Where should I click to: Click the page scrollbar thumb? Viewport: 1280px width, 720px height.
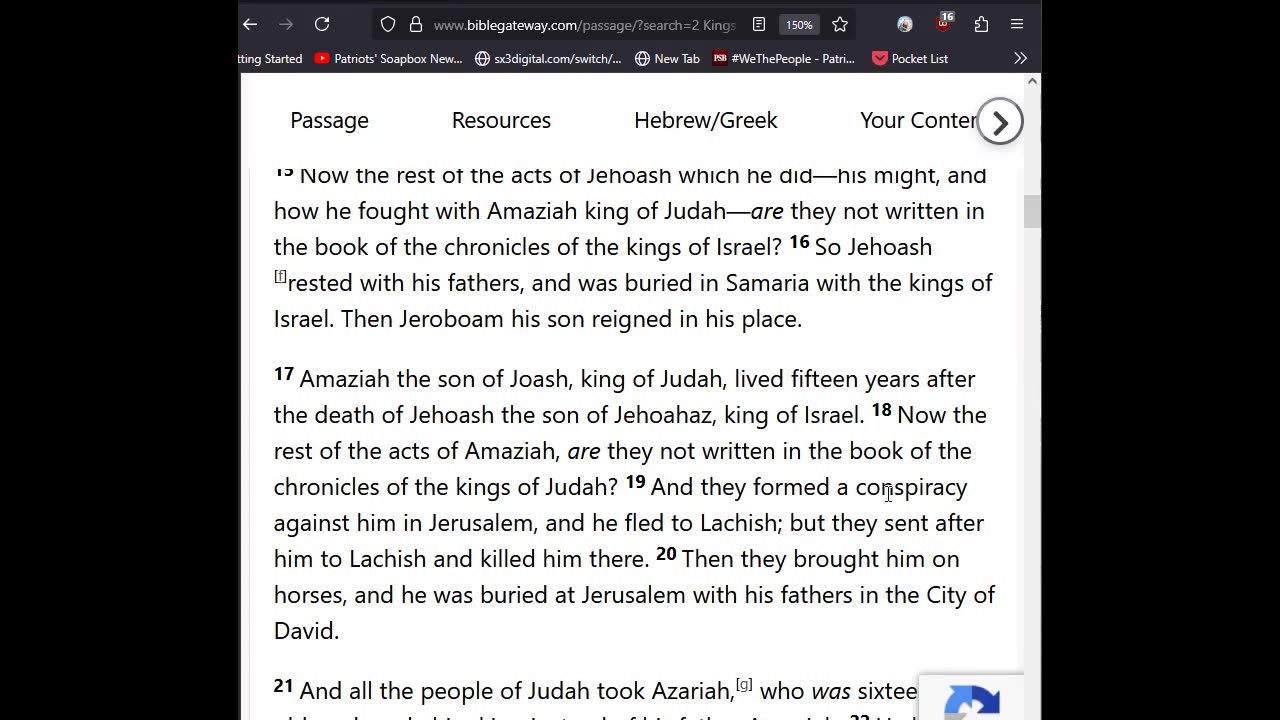click(1032, 211)
